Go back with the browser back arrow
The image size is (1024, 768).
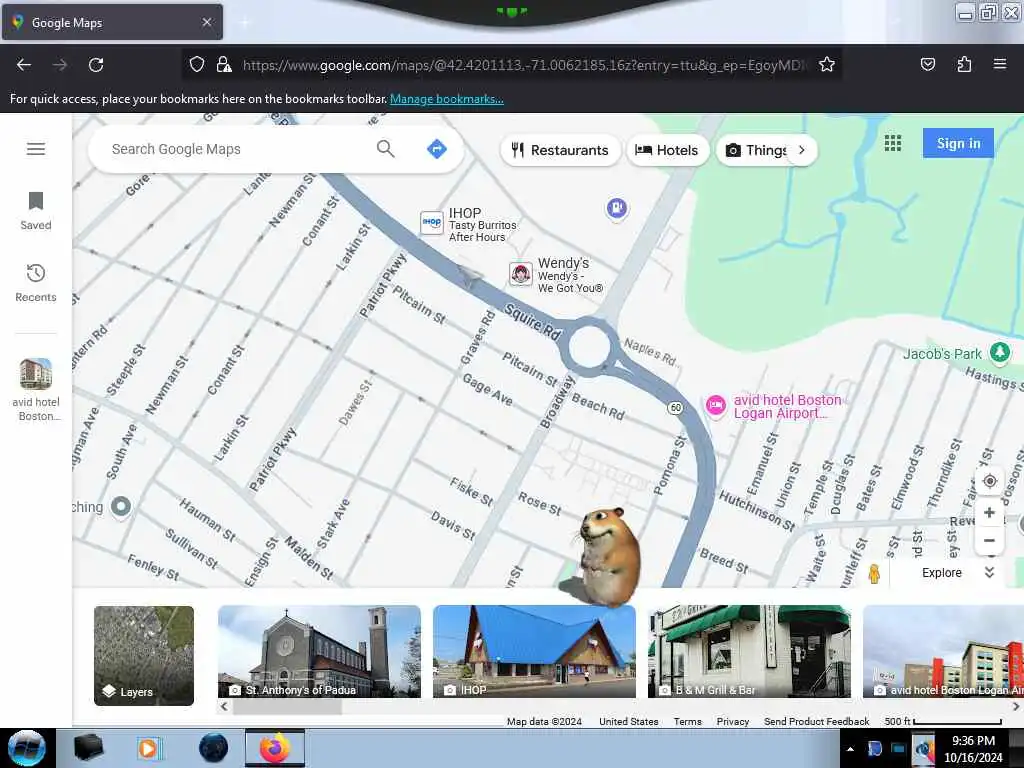pyautogui.click(x=24, y=65)
